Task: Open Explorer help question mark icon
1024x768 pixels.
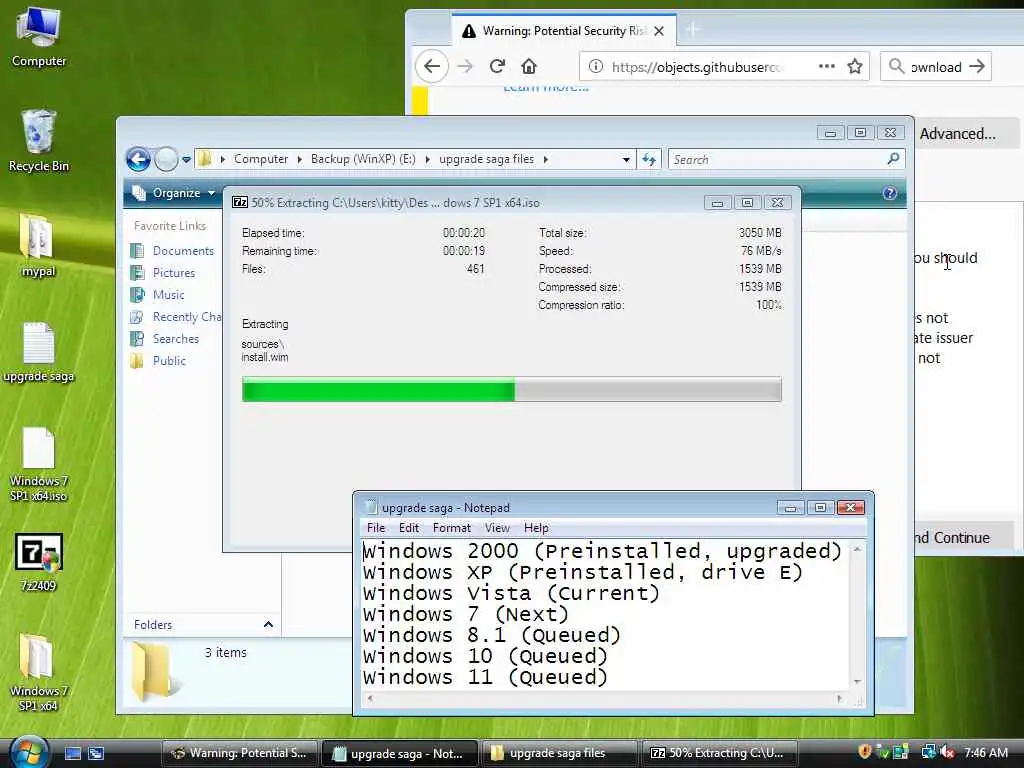Action: 889,193
